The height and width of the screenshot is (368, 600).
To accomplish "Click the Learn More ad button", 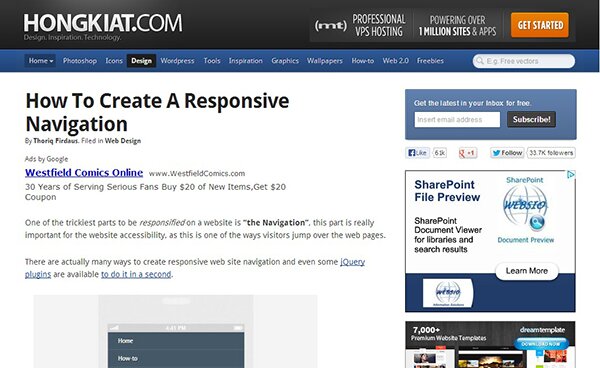I will click(x=527, y=271).
